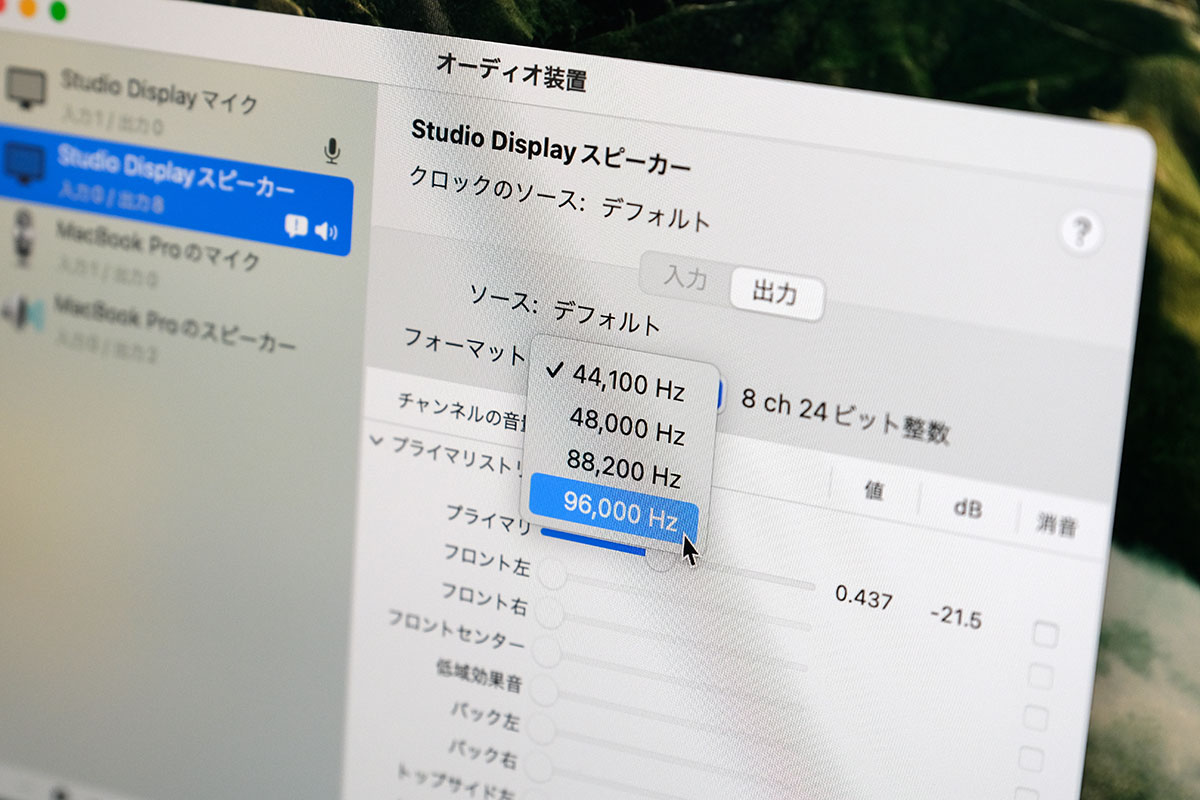Viewport: 1200px width, 800px height.
Task: Select MacBook Pro のマイク device name
Action: pos(158,245)
